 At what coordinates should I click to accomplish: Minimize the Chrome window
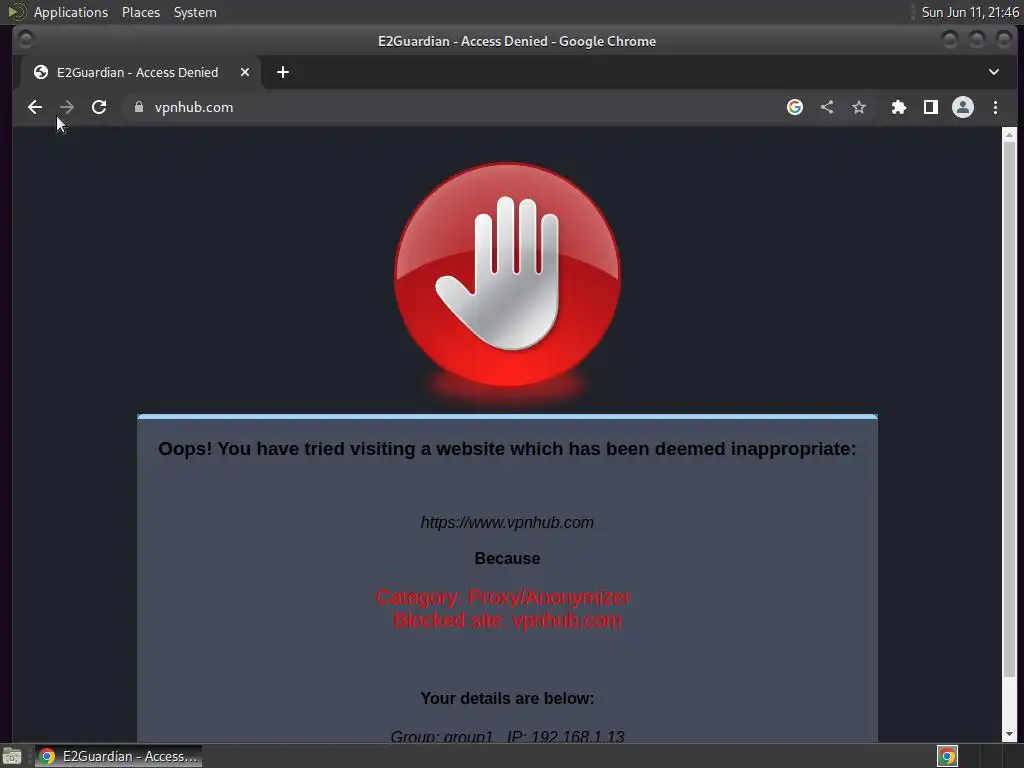[950, 40]
